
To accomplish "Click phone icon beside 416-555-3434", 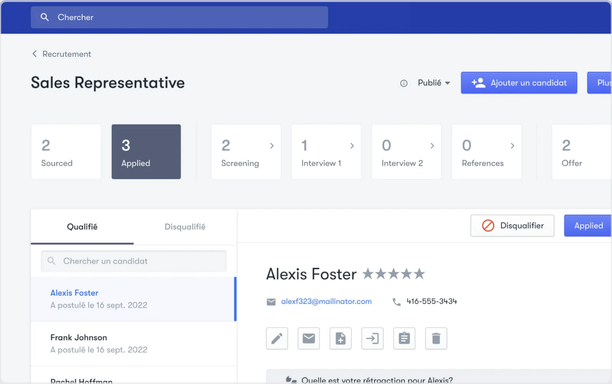I will click(396, 302).
